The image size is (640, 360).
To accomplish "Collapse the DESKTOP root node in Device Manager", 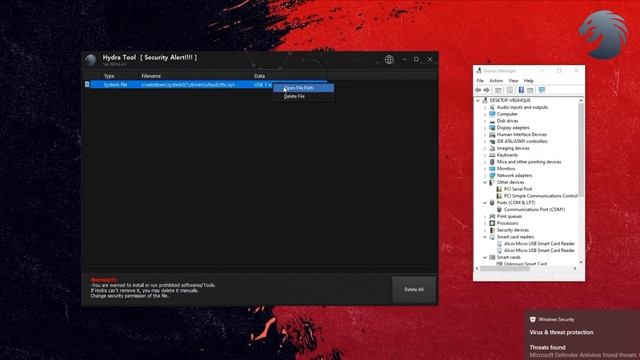I will pos(478,100).
